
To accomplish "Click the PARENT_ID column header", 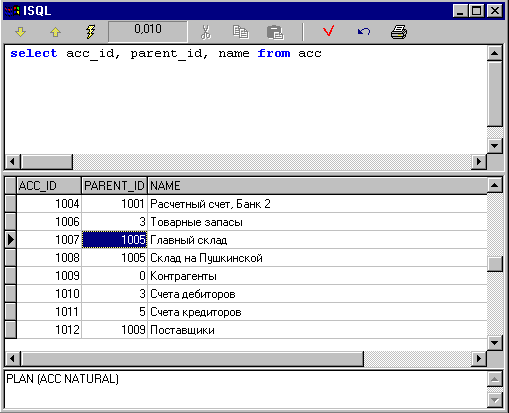I will tap(114, 186).
